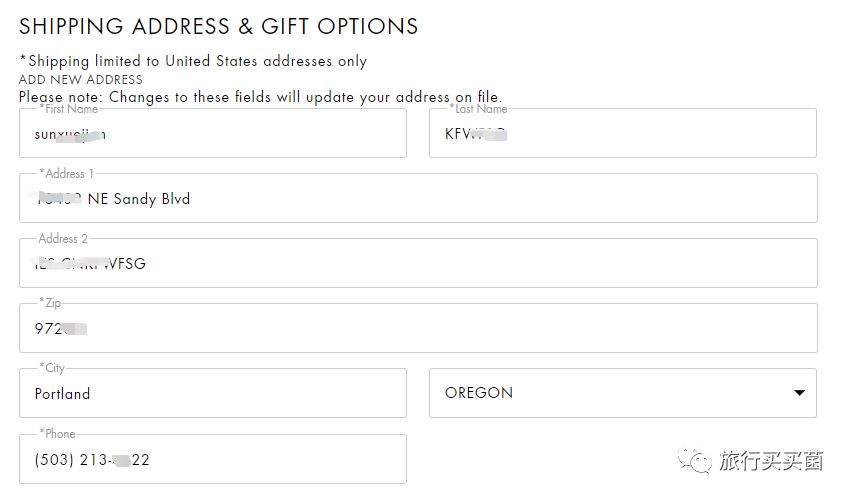
Task: Click the *First Name field label
Action: pos(68,109)
